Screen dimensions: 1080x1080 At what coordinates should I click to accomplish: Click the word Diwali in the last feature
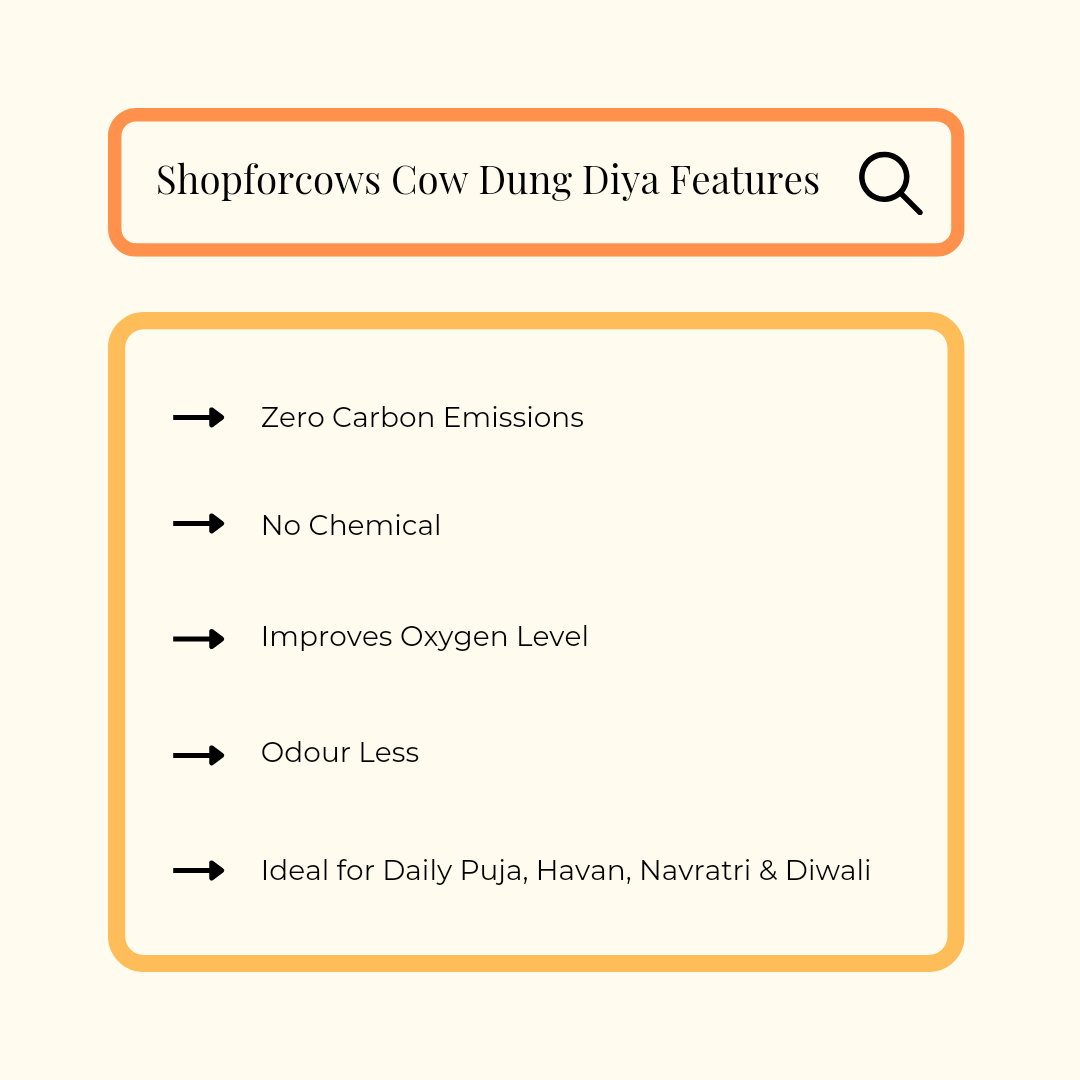[828, 871]
